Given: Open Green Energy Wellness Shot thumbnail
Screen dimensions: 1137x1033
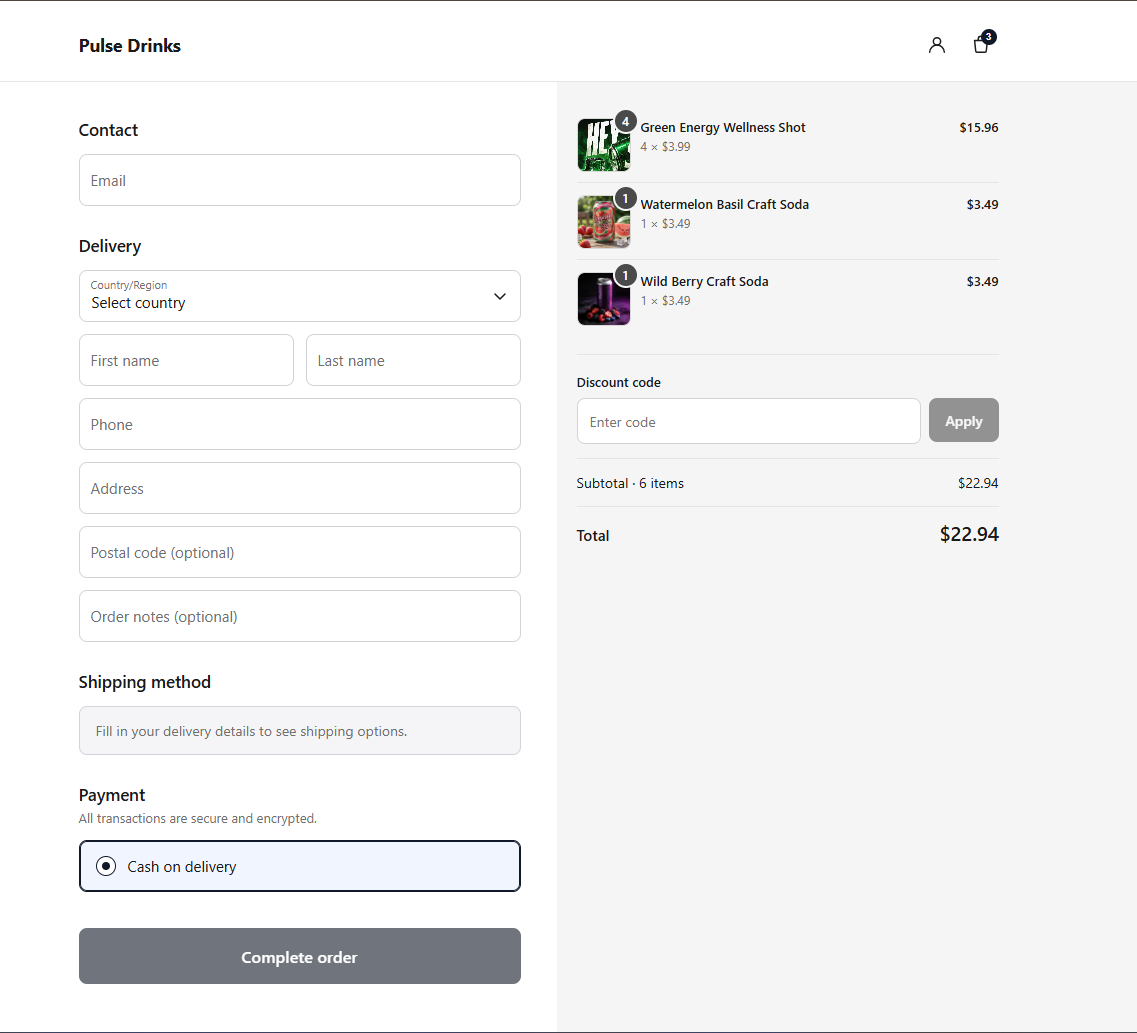Looking at the screenshot, I should 604,145.
